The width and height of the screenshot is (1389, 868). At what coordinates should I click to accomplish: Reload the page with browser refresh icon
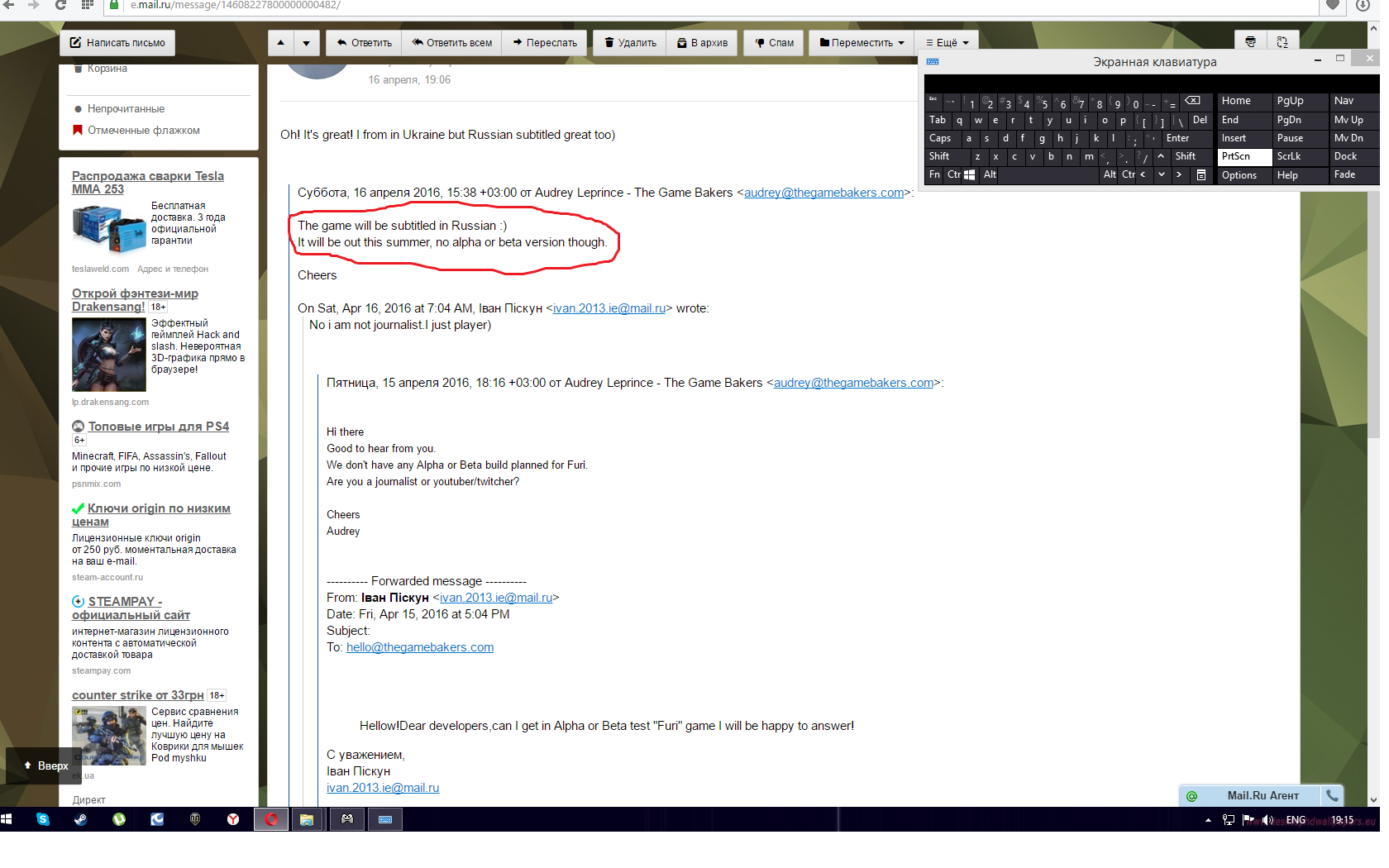pos(60,5)
